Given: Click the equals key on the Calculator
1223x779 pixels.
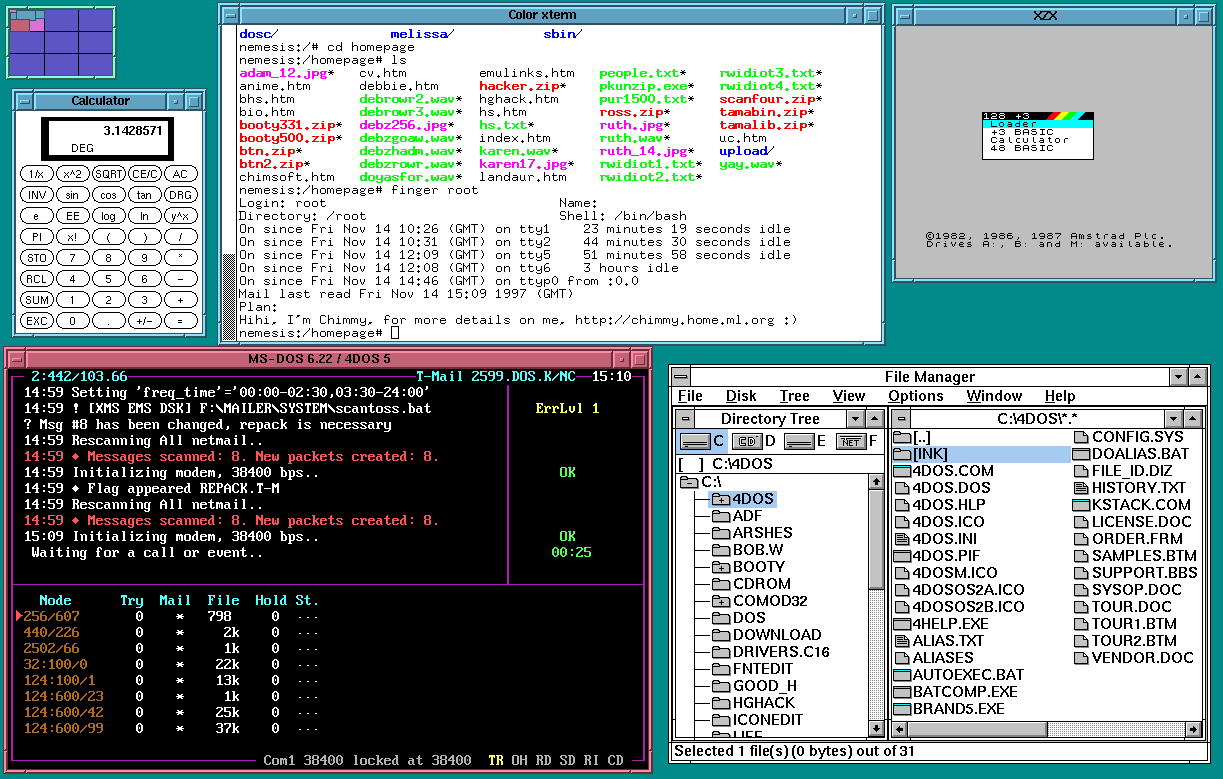Looking at the screenshot, I should (x=180, y=321).
